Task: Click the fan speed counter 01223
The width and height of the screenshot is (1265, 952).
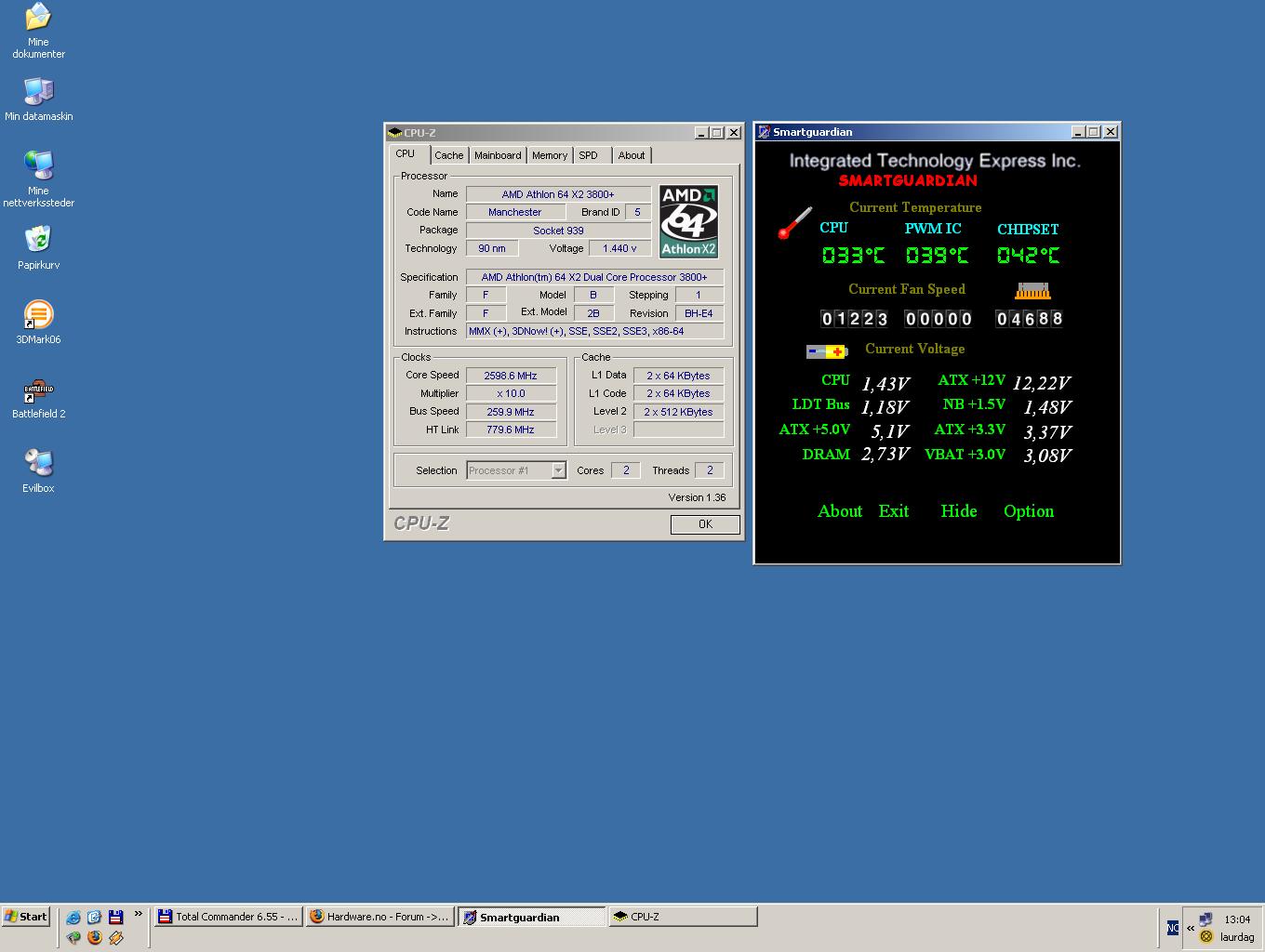Action: 854,319
